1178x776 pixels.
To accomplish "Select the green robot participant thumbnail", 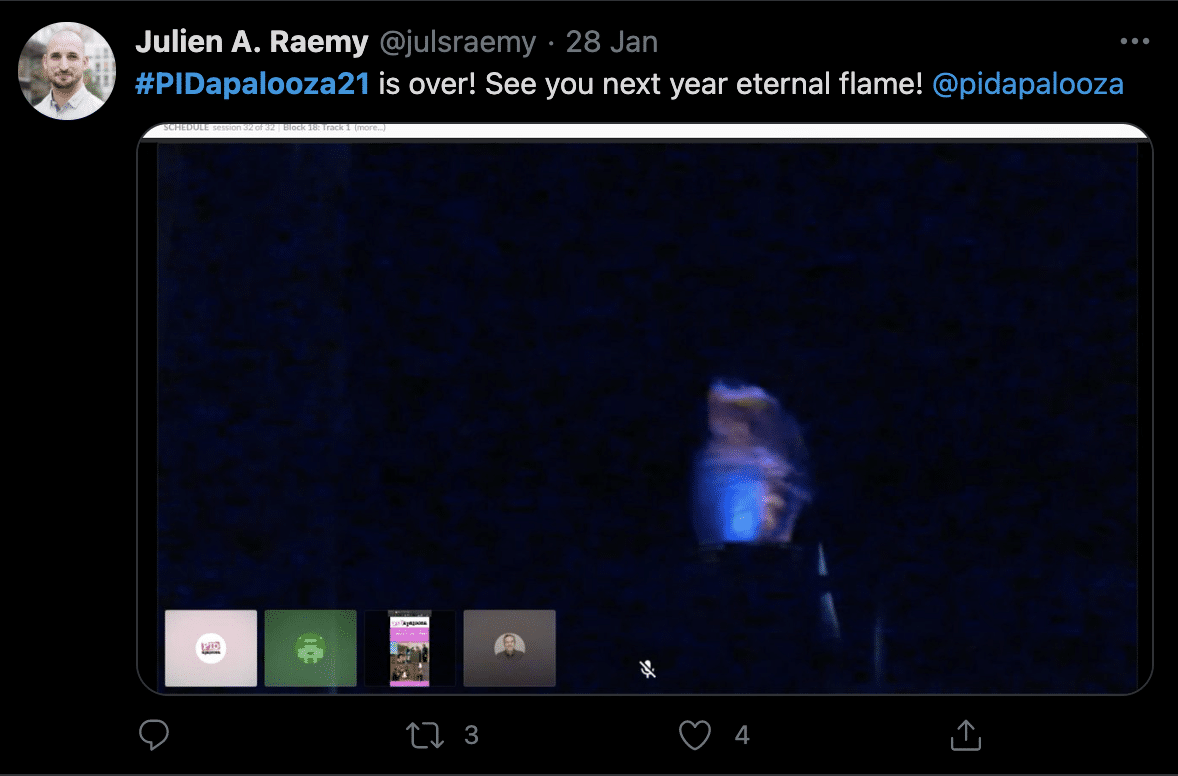I will pyautogui.click(x=310, y=648).
